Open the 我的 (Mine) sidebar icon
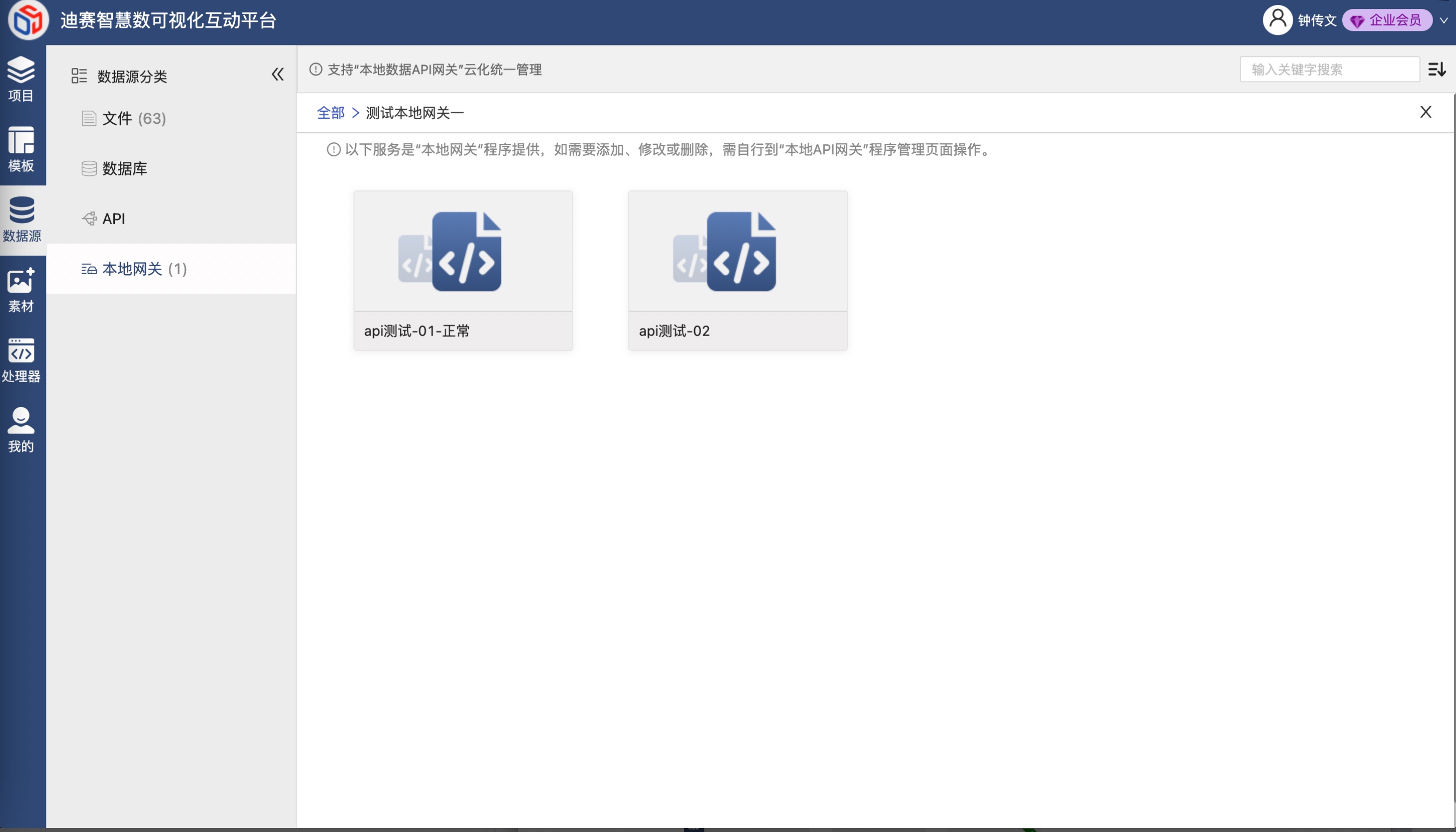The height and width of the screenshot is (832, 1456). (21, 430)
